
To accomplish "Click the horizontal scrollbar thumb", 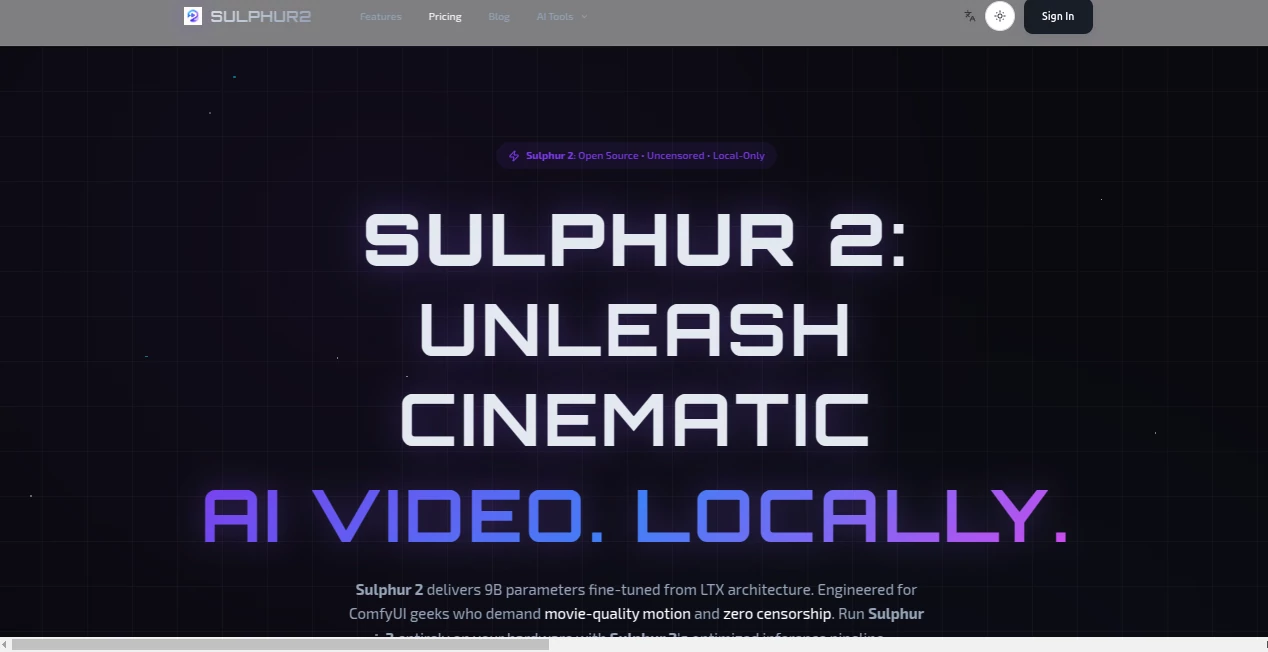I will (x=280, y=645).
